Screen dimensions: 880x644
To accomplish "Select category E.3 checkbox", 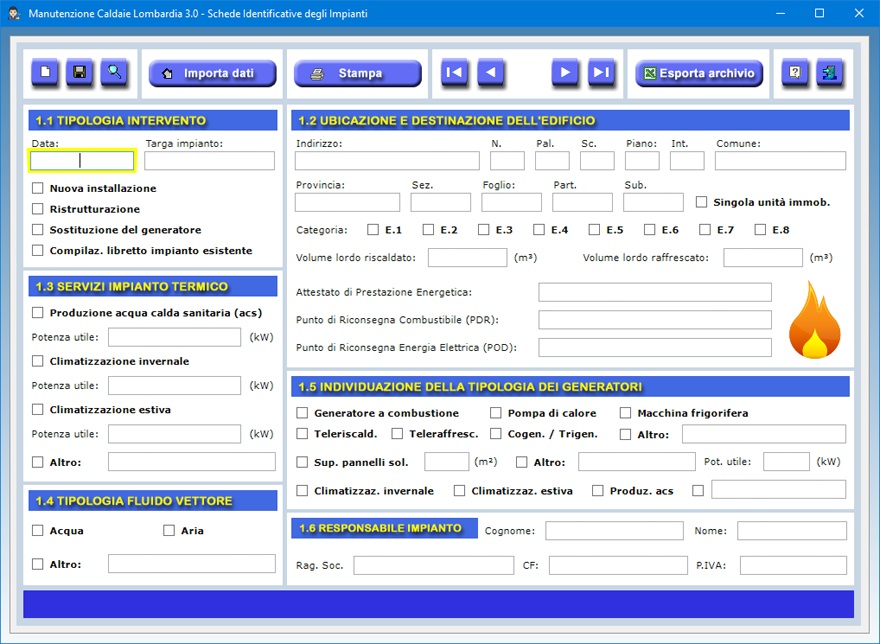I will [484, 230].
